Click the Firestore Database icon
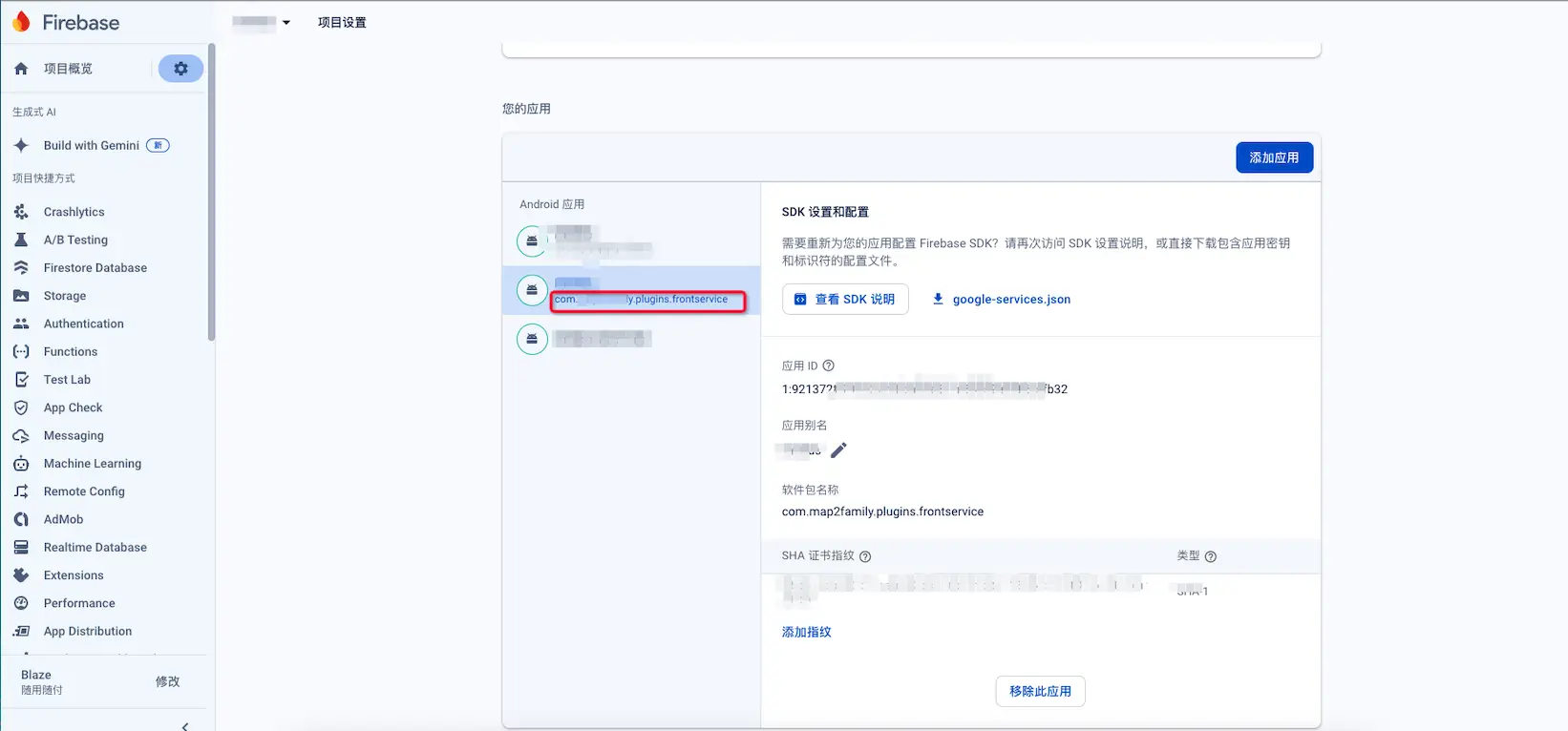Viewport: 1568px width, 731px height. 21,268
